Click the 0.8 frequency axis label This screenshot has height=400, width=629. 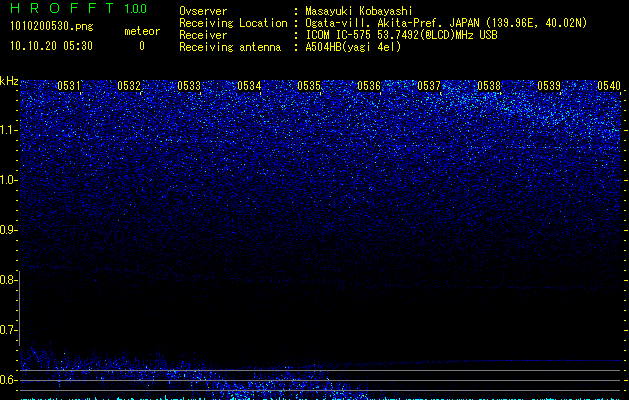pos(9,280)
